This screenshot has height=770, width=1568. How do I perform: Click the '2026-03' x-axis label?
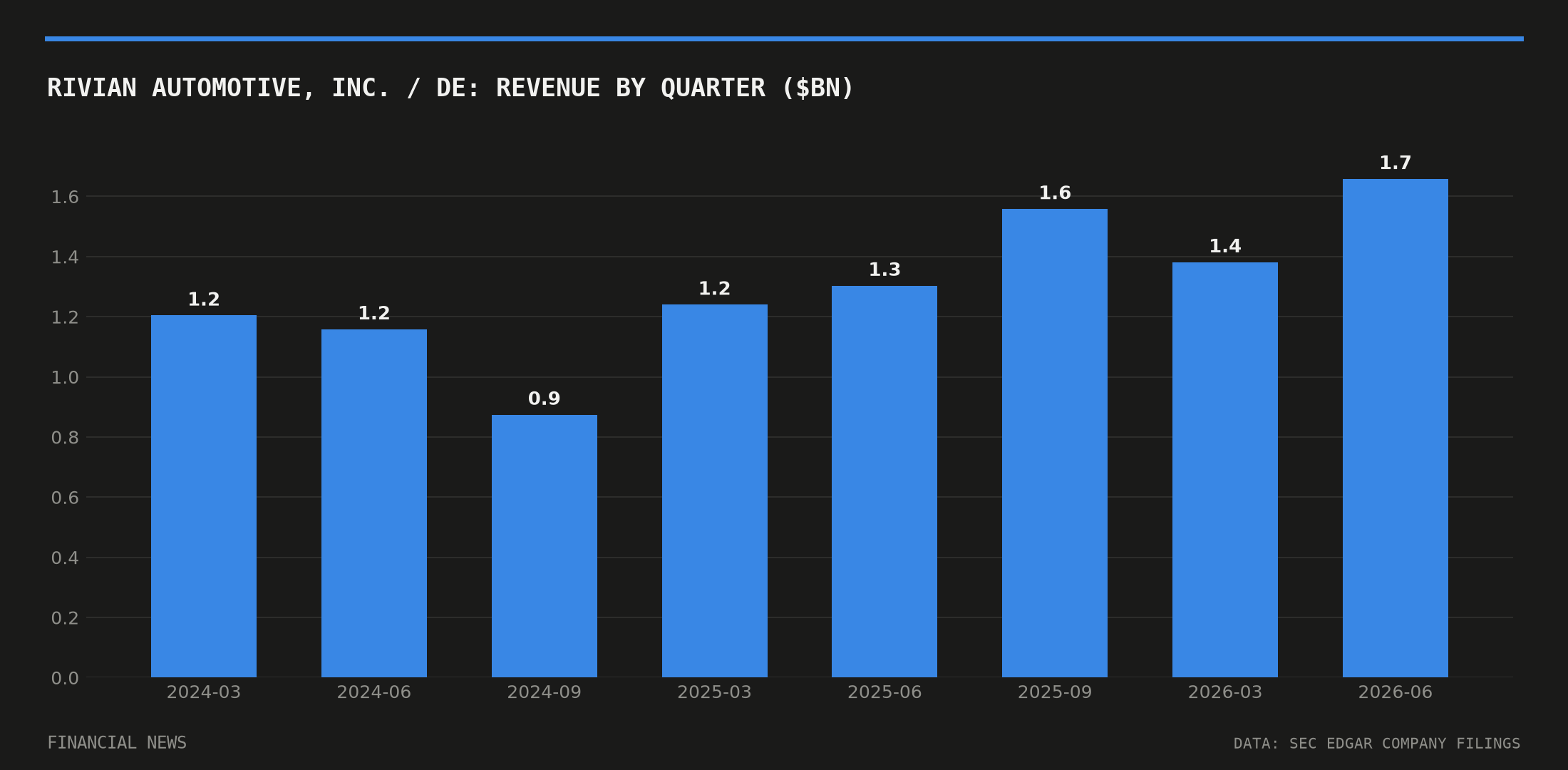(x=1225, y=692)
